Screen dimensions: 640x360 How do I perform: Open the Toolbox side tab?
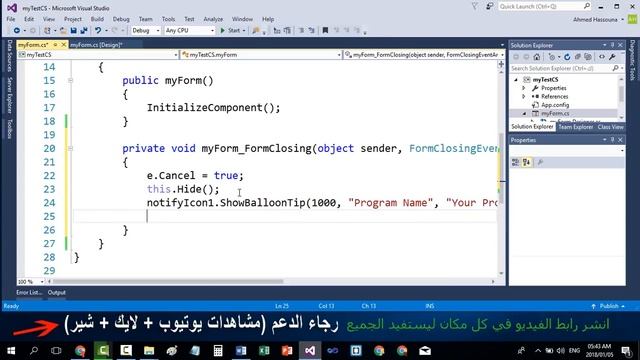point(9,129)
